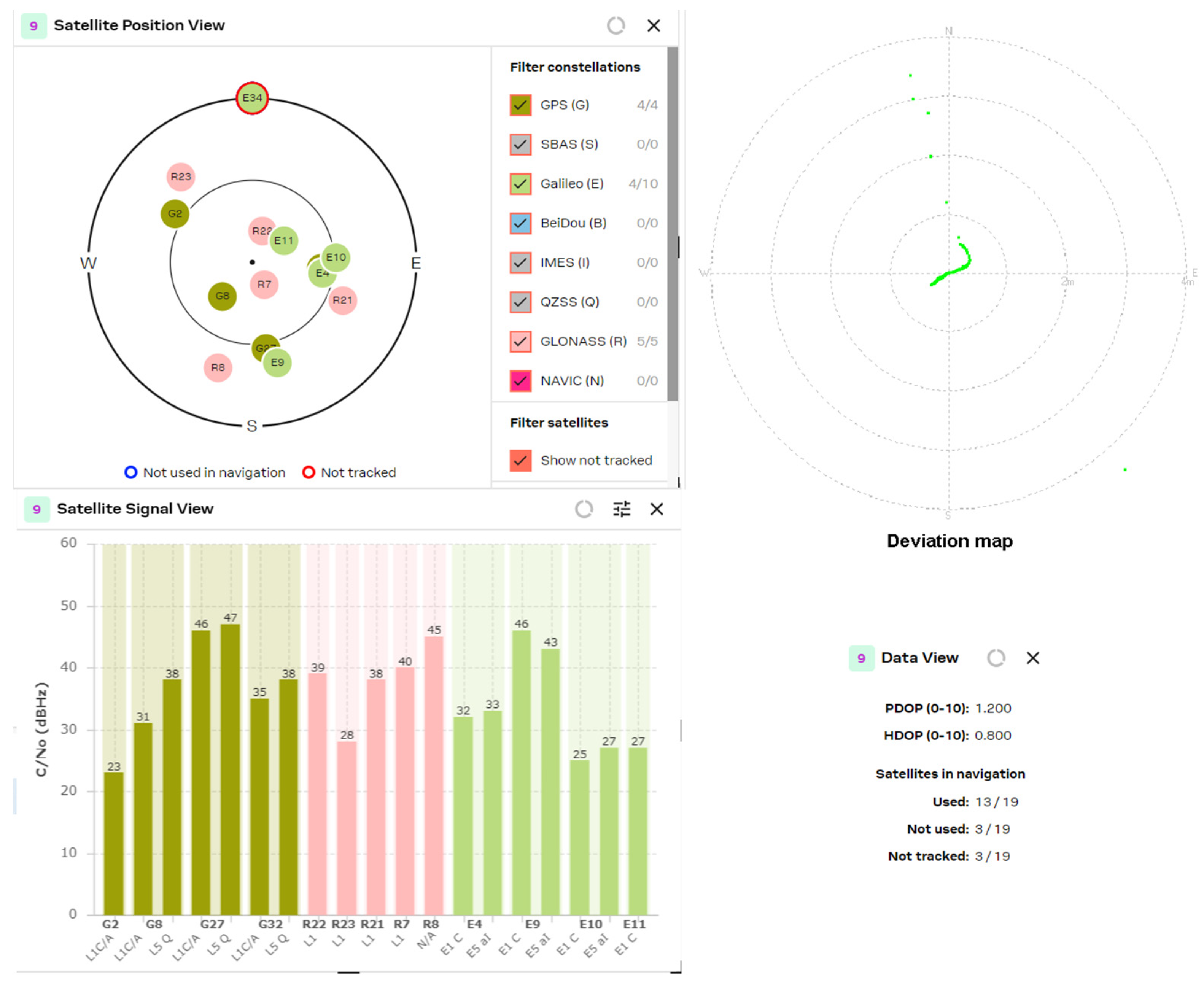Toggle the Galileo (E) constellation checkbox
This screenshot has height=984, width=1204.
tap(520, 184)
